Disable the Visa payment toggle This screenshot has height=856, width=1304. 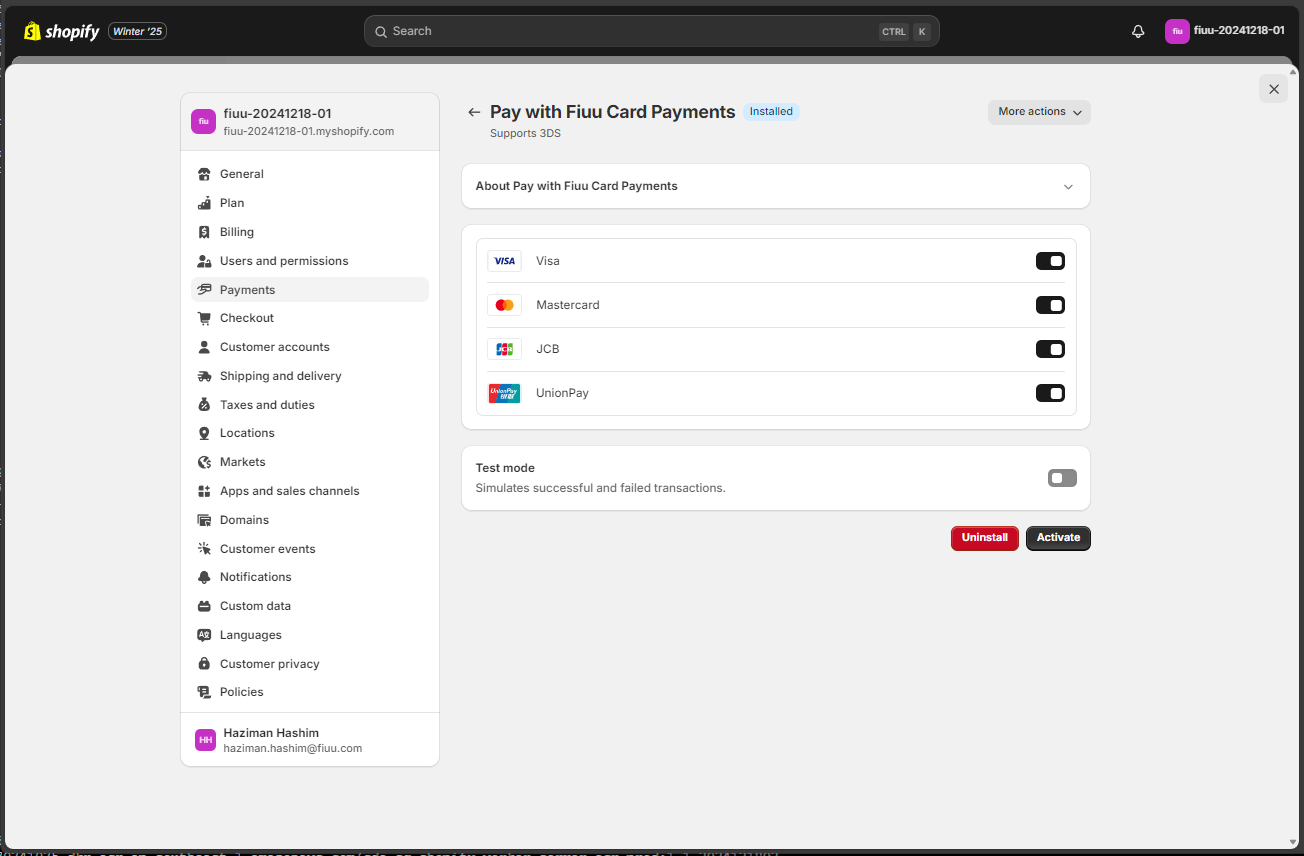click(x=1050, y=261)
